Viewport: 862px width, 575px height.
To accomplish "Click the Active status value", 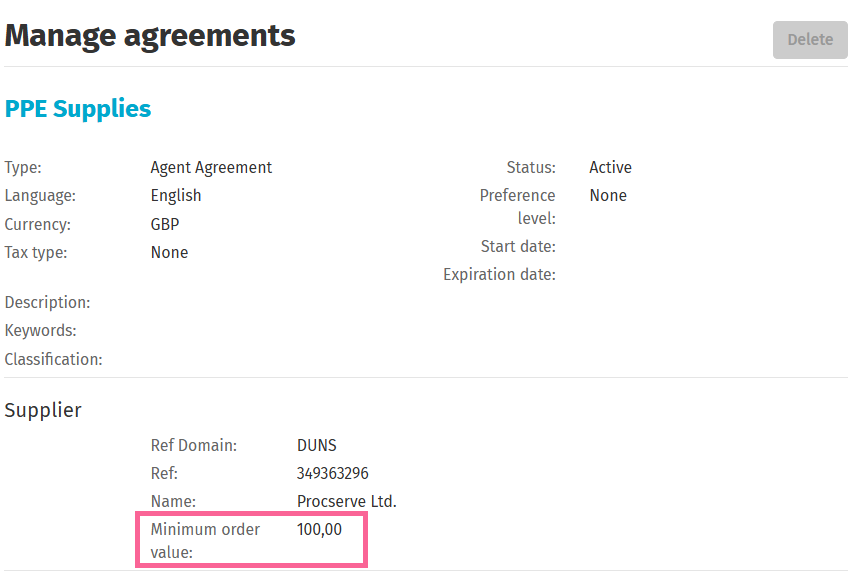I will coord(610,168).
